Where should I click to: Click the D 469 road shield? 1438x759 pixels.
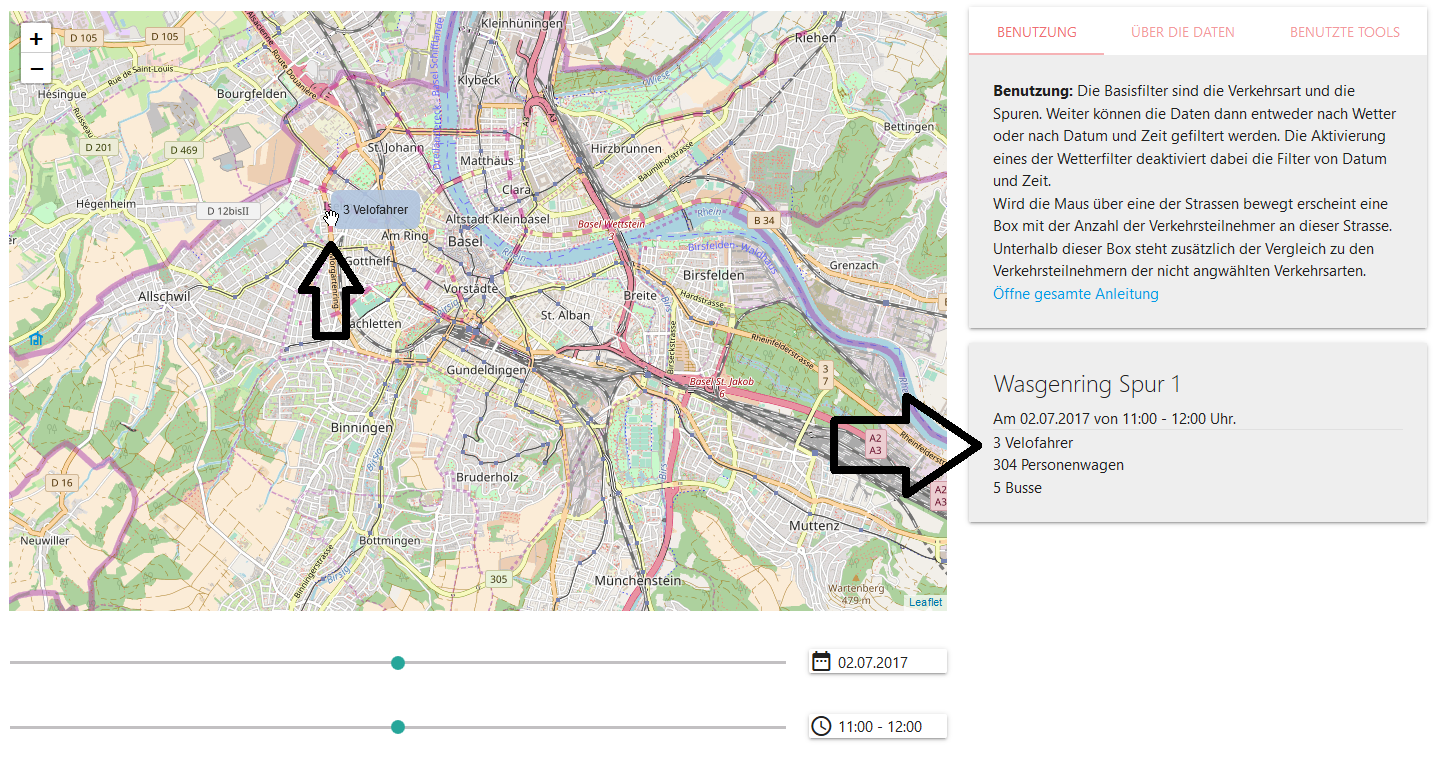(x=184, y=150)
